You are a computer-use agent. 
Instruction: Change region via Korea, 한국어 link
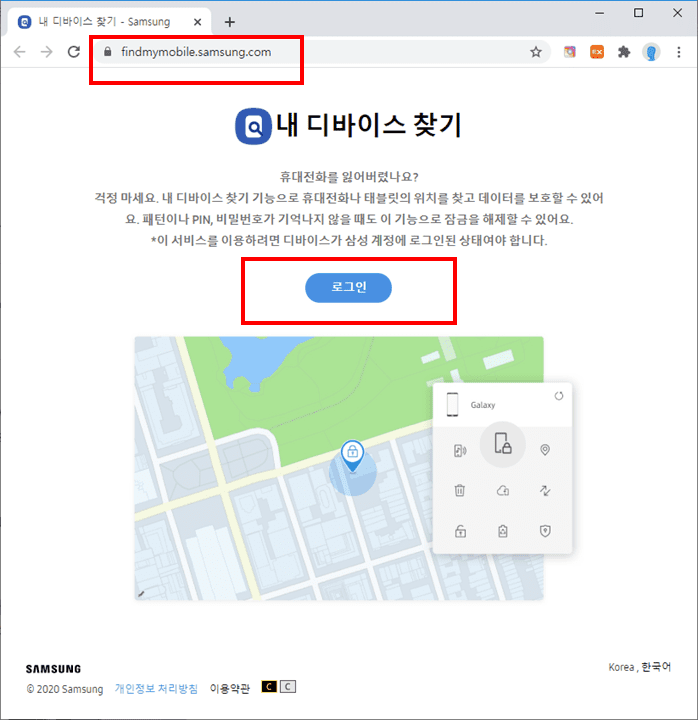pos(640,667)
